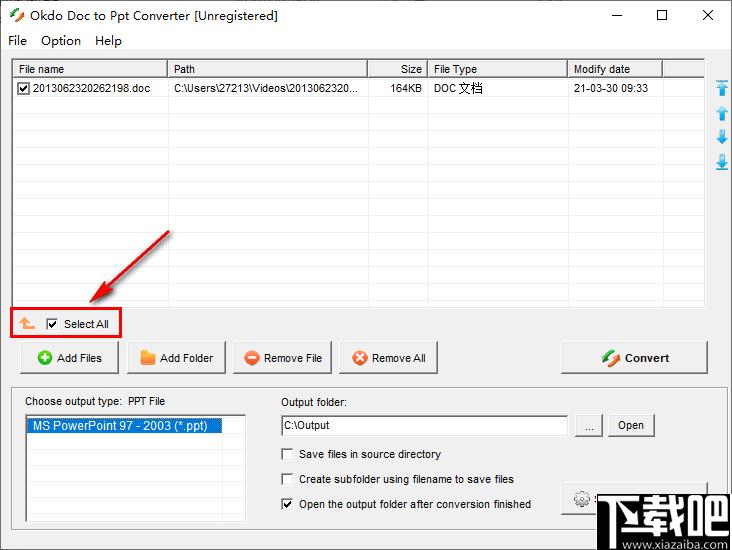Uncheck the Select All checkbox
This screenshot has height=550, width=732.
52,324
